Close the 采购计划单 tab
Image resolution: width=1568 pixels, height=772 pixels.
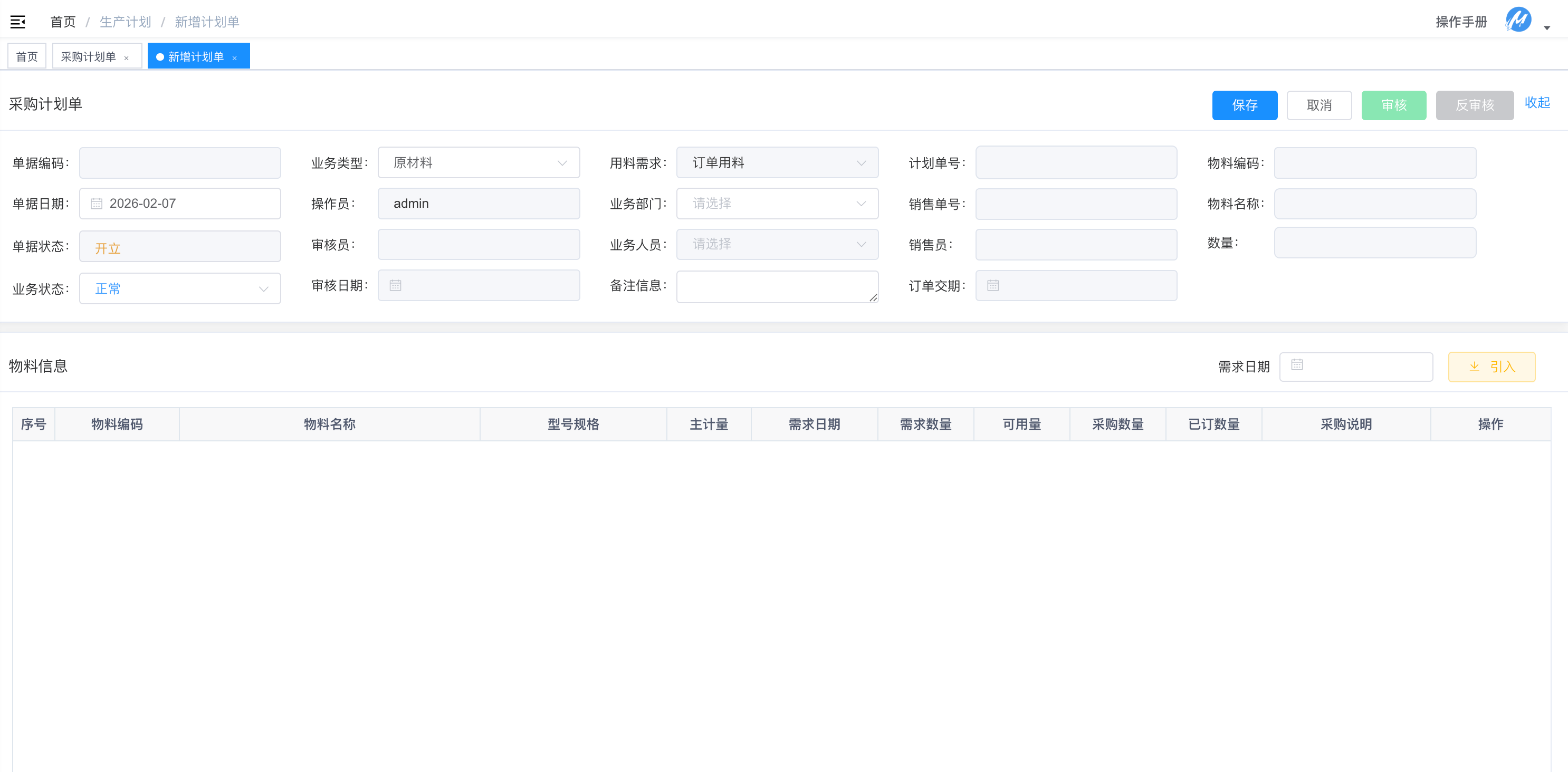[x=127, y=58]
